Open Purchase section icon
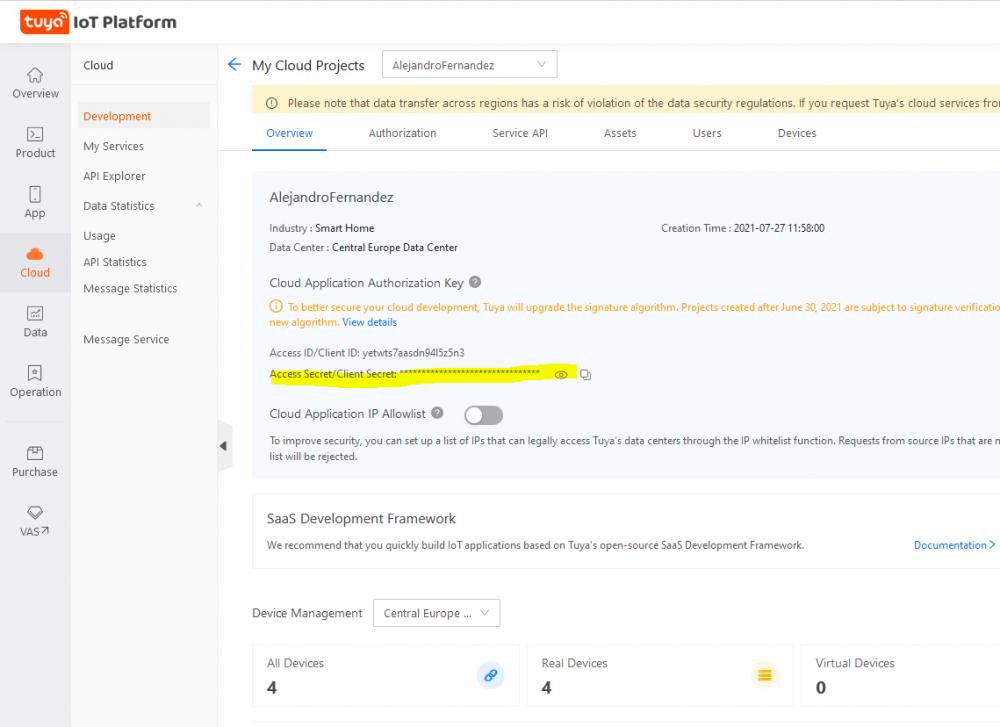1000x727 pixels. click(x=35, y=453)
